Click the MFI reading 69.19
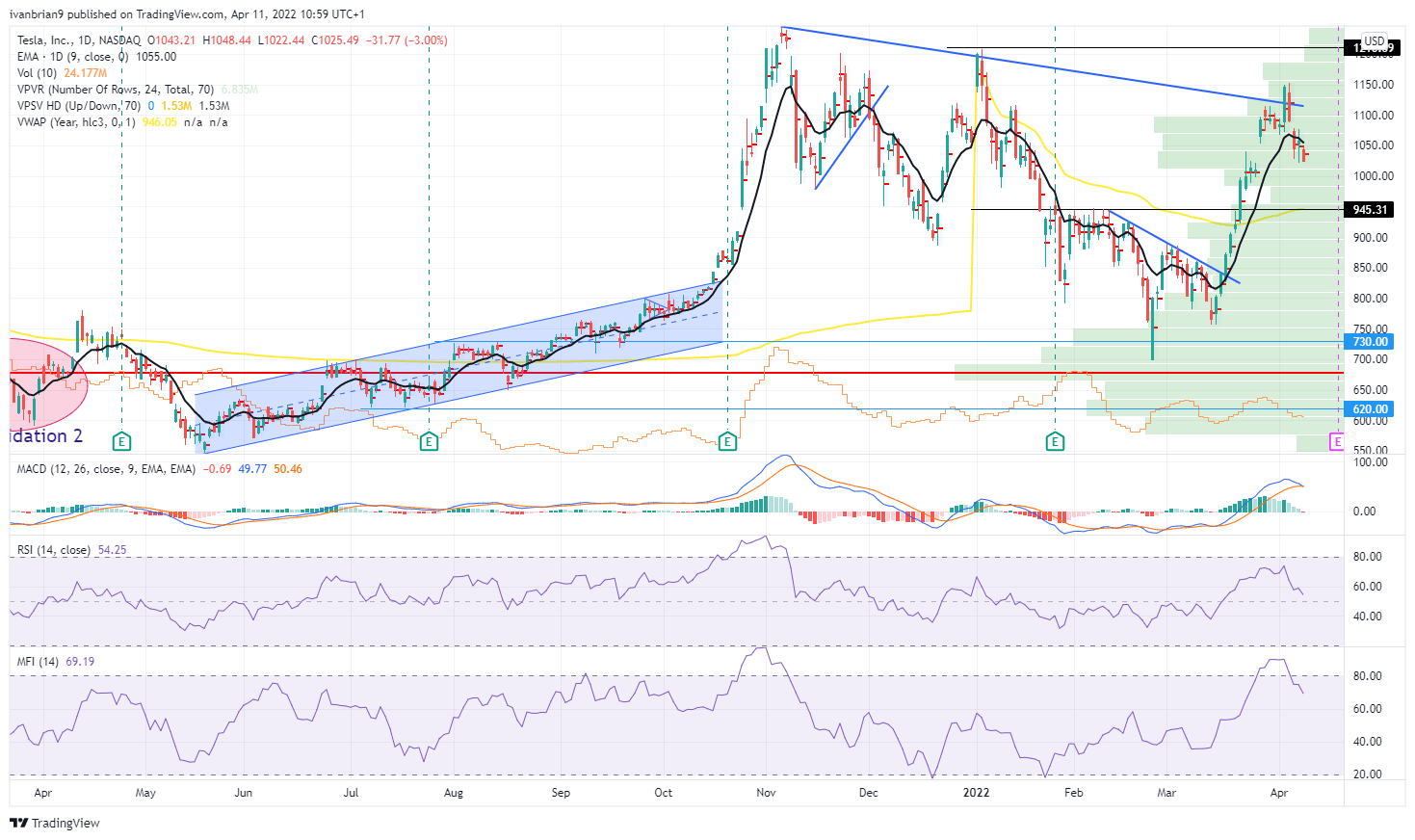The image size is (1415, 840). point(80,662)
